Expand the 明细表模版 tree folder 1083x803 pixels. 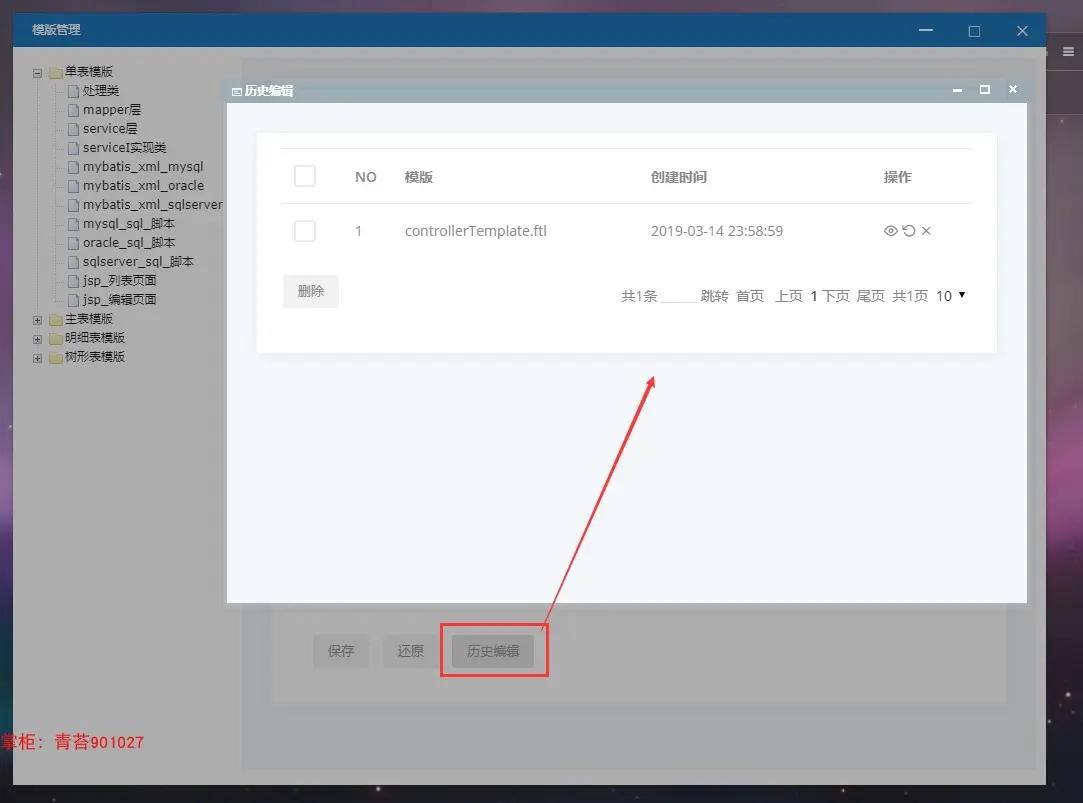[x=37, y=339]
